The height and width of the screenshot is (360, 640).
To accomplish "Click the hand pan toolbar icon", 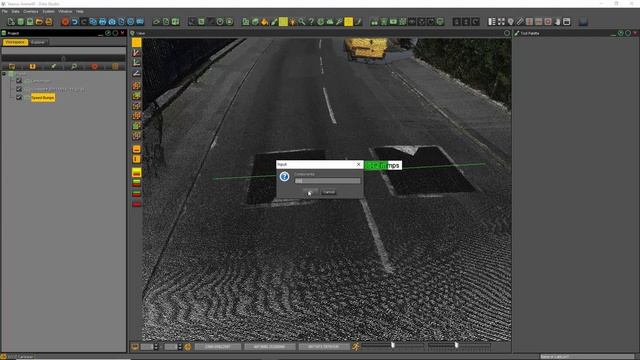I will click(x=558, y=22).
